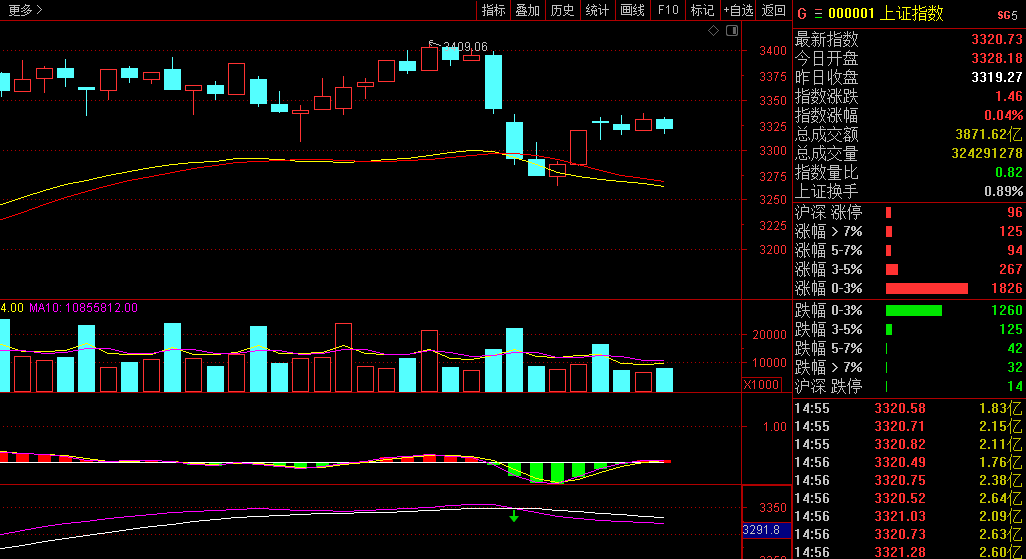Click the X1000 volume unit label
The height and width of the screenshot is (559, 1026).
pos(762,385)
